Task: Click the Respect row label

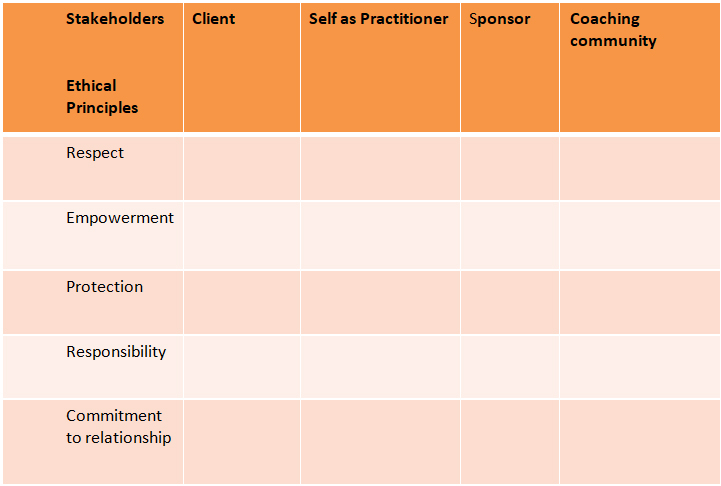Action: [x=95, y=153]
